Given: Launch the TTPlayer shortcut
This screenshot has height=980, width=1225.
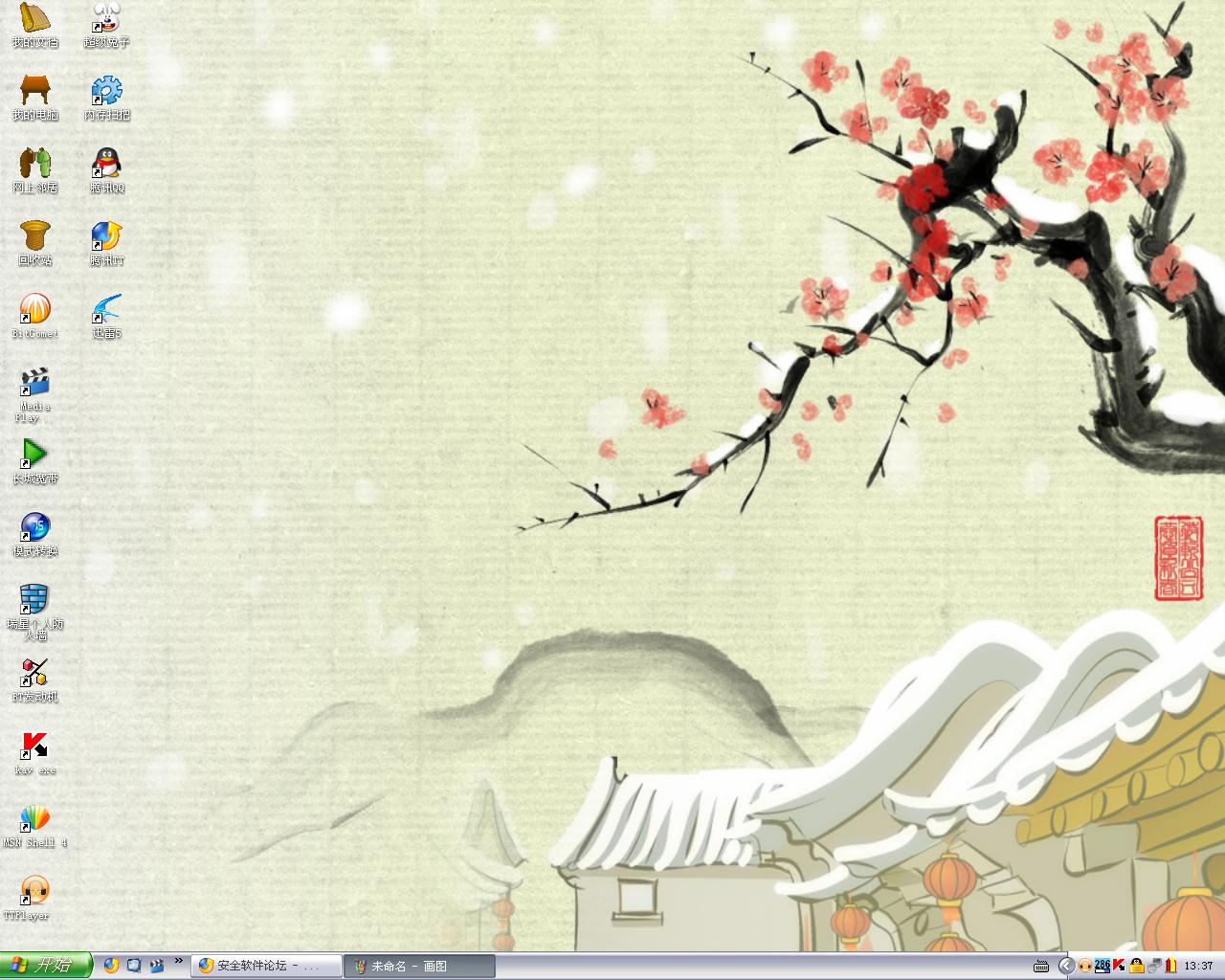Looking at the screenshot, I should pos(35,898).
